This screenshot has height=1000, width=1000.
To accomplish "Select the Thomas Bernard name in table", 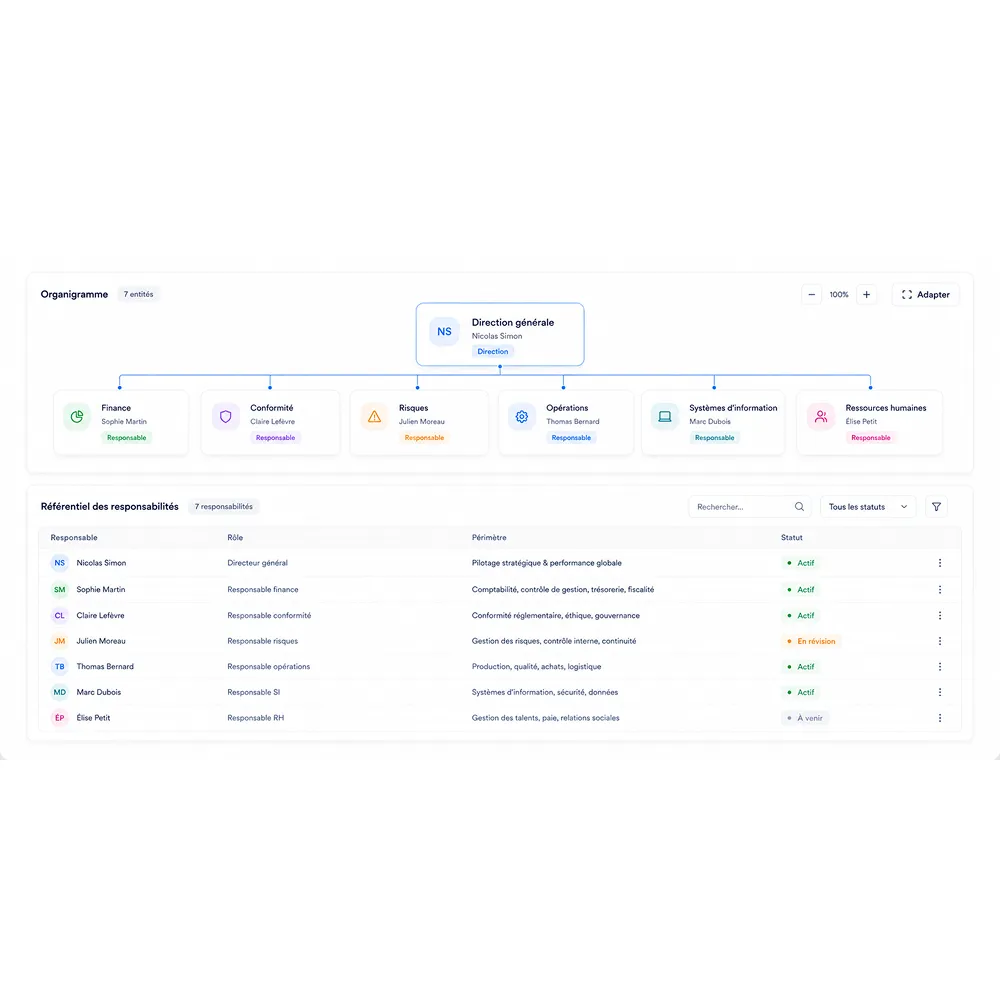I will pos(105,666).
